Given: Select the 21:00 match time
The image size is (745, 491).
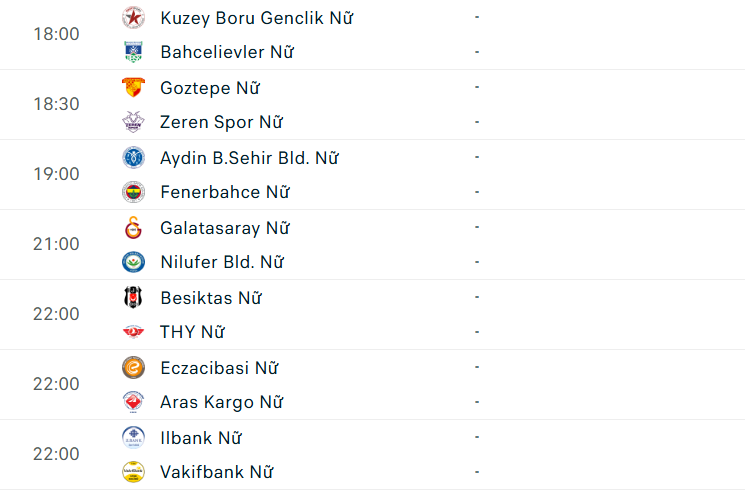Looking at the screenshot, I should (x=56, y=244).
